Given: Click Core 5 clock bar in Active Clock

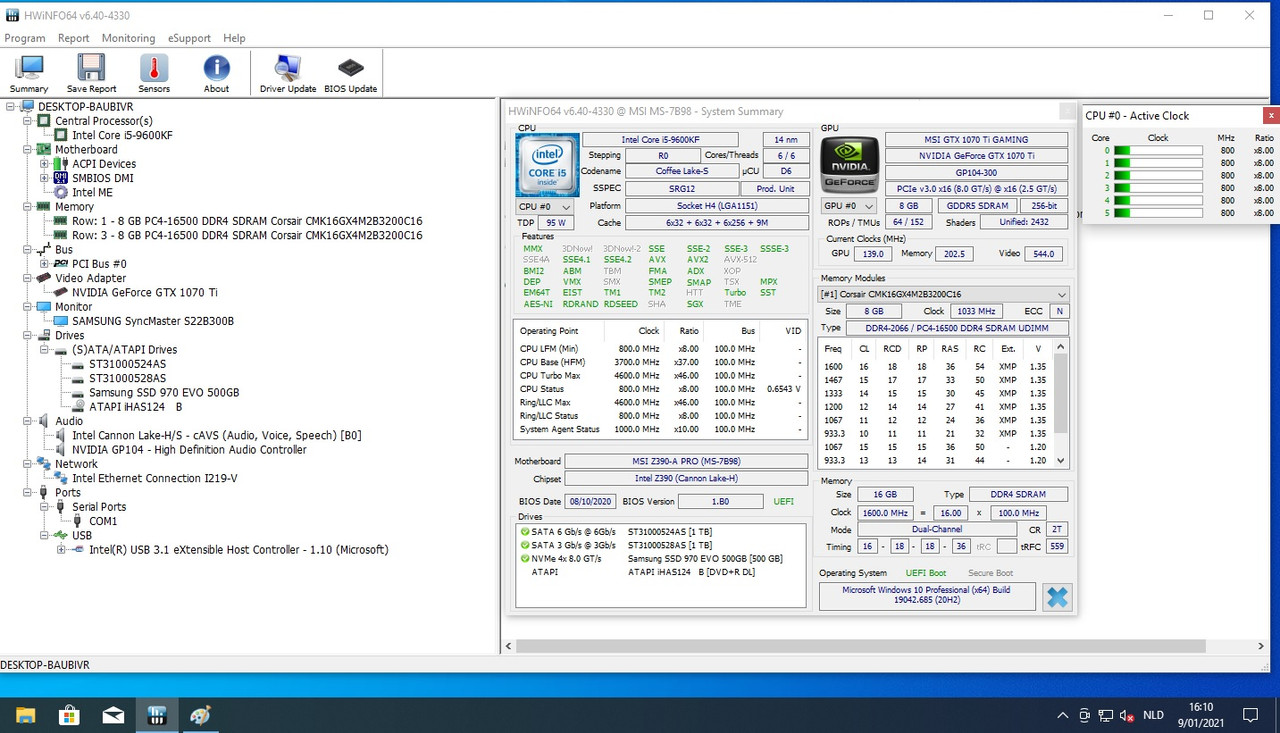Looking at the screenshot, I should point(1158,213).
